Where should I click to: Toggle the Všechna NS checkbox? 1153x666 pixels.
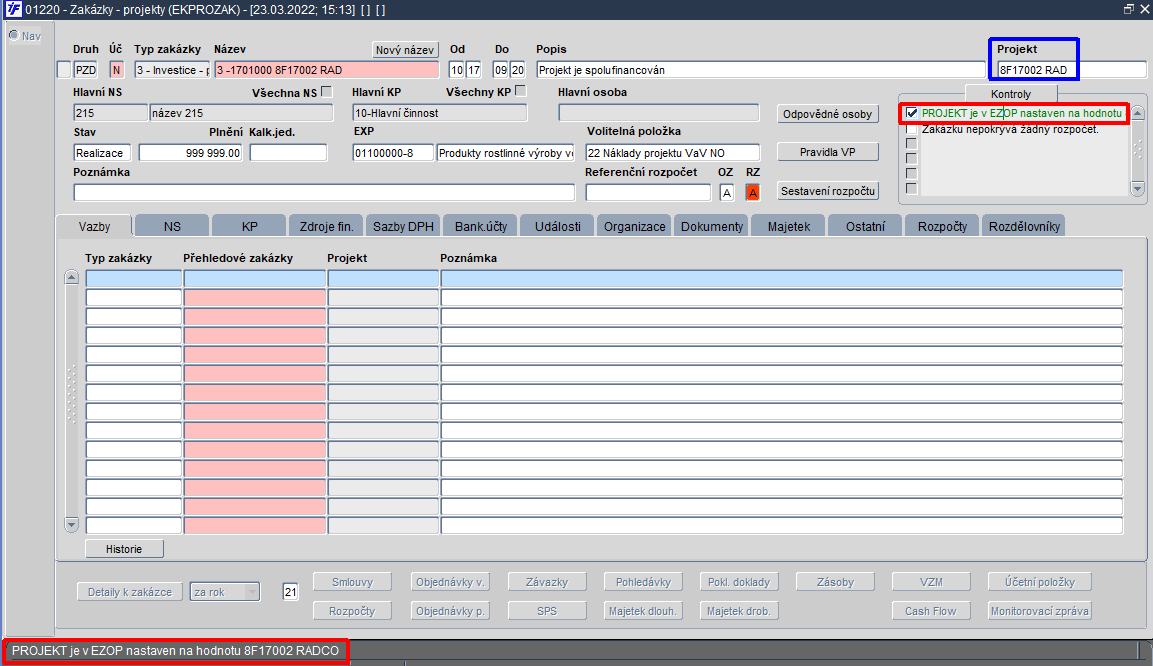tap(326, 92)
